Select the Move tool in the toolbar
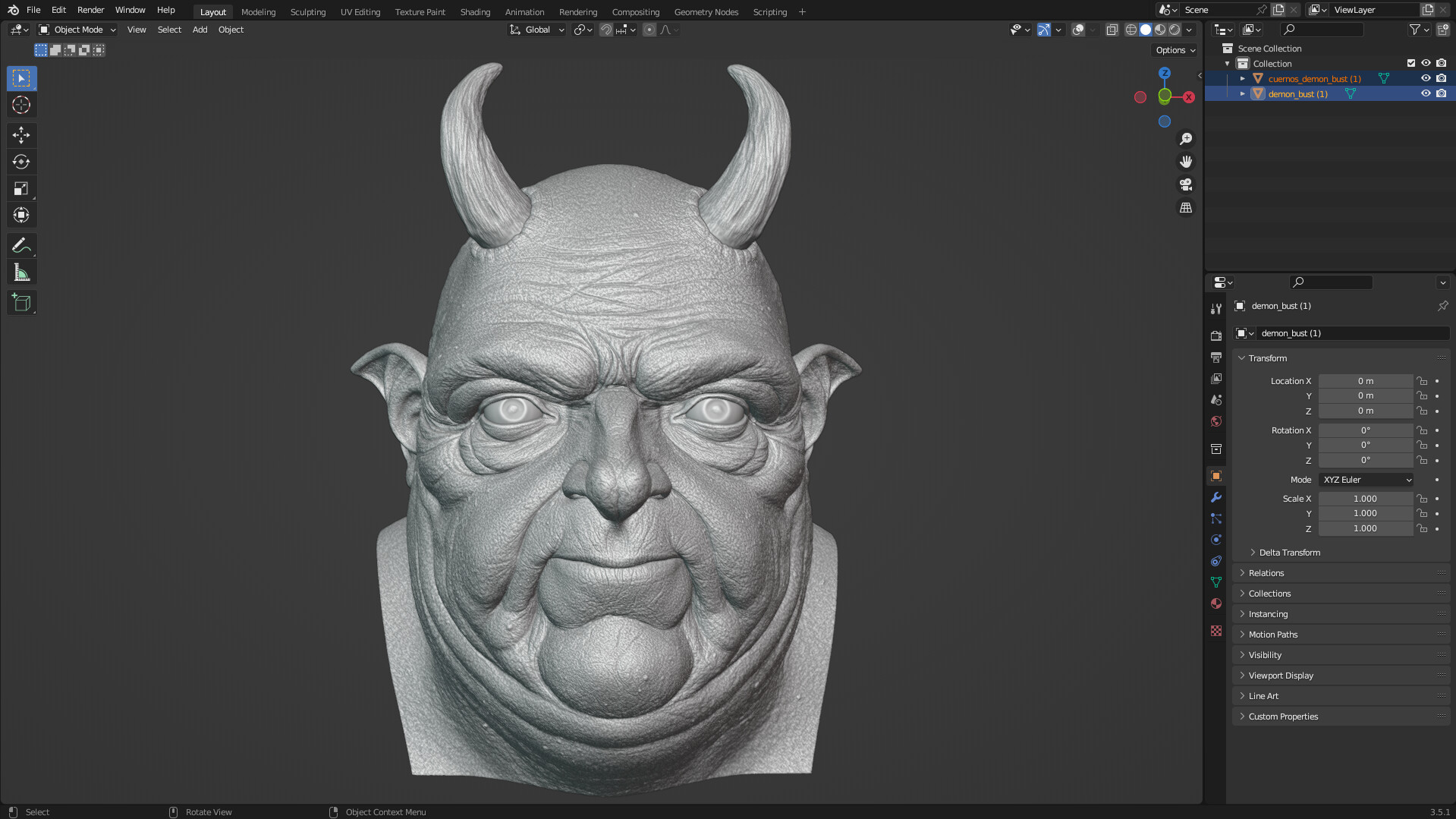 (x=21, y=135)
